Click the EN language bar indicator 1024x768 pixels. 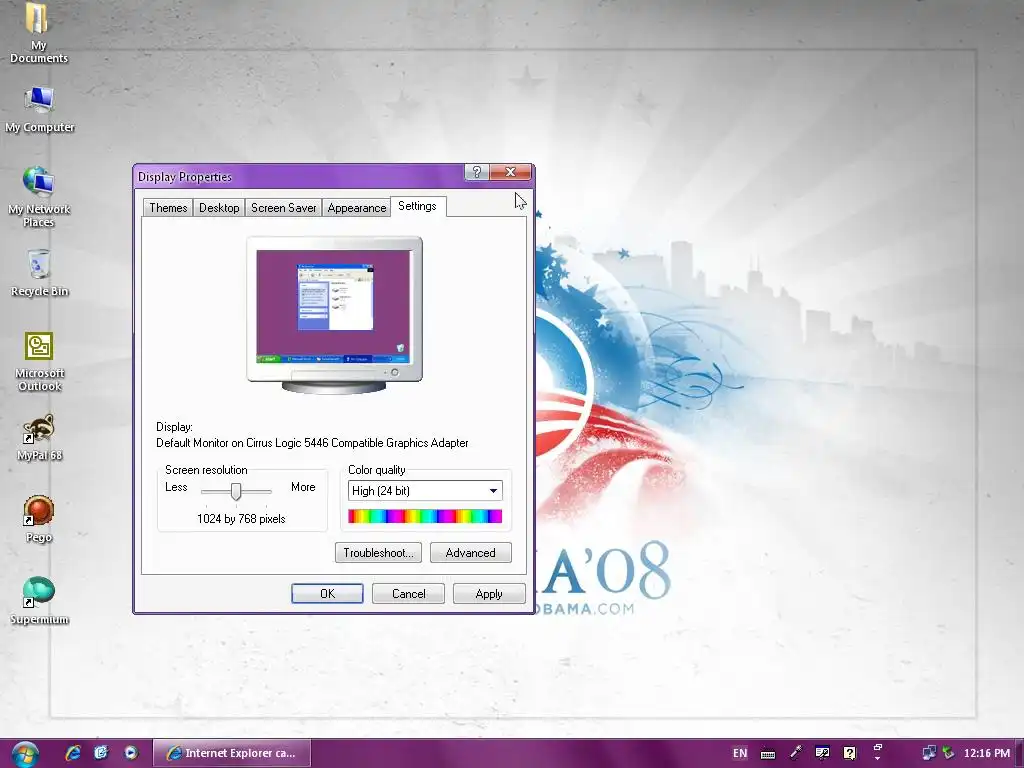[740, 753]
